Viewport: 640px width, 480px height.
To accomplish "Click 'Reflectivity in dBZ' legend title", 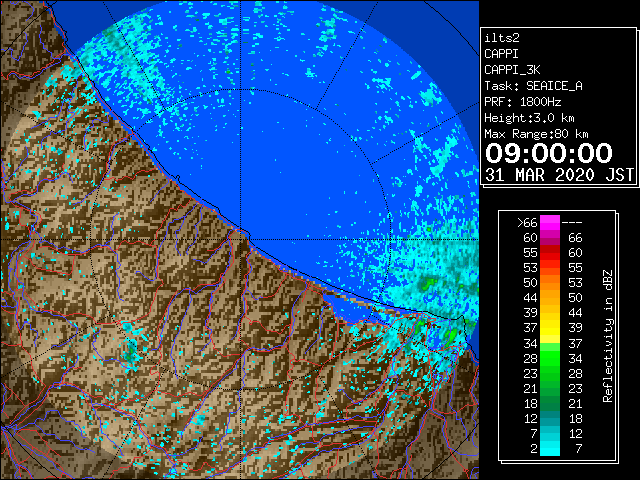I will 607,336.
